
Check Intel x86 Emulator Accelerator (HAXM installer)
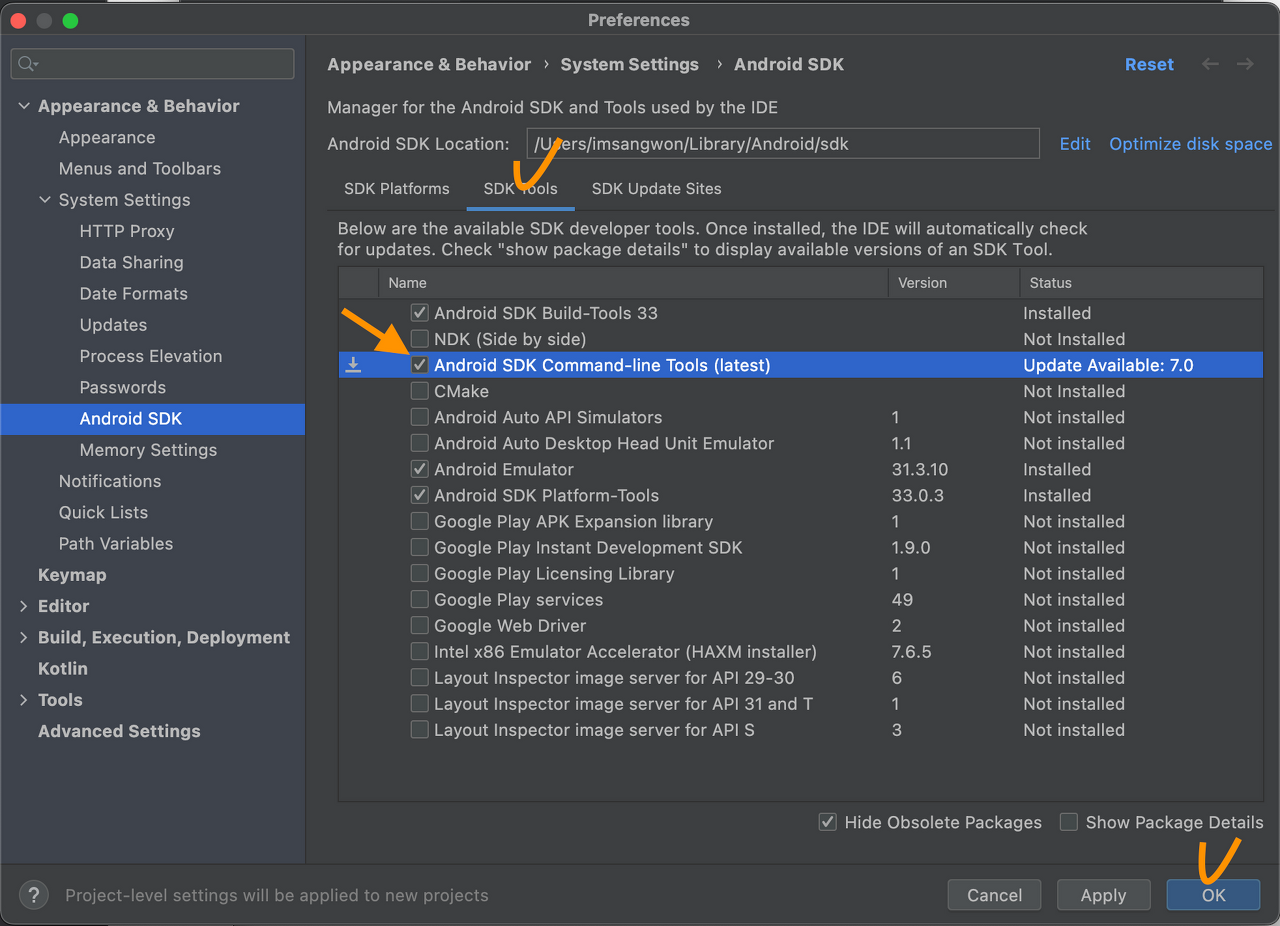tap(420, 651)
